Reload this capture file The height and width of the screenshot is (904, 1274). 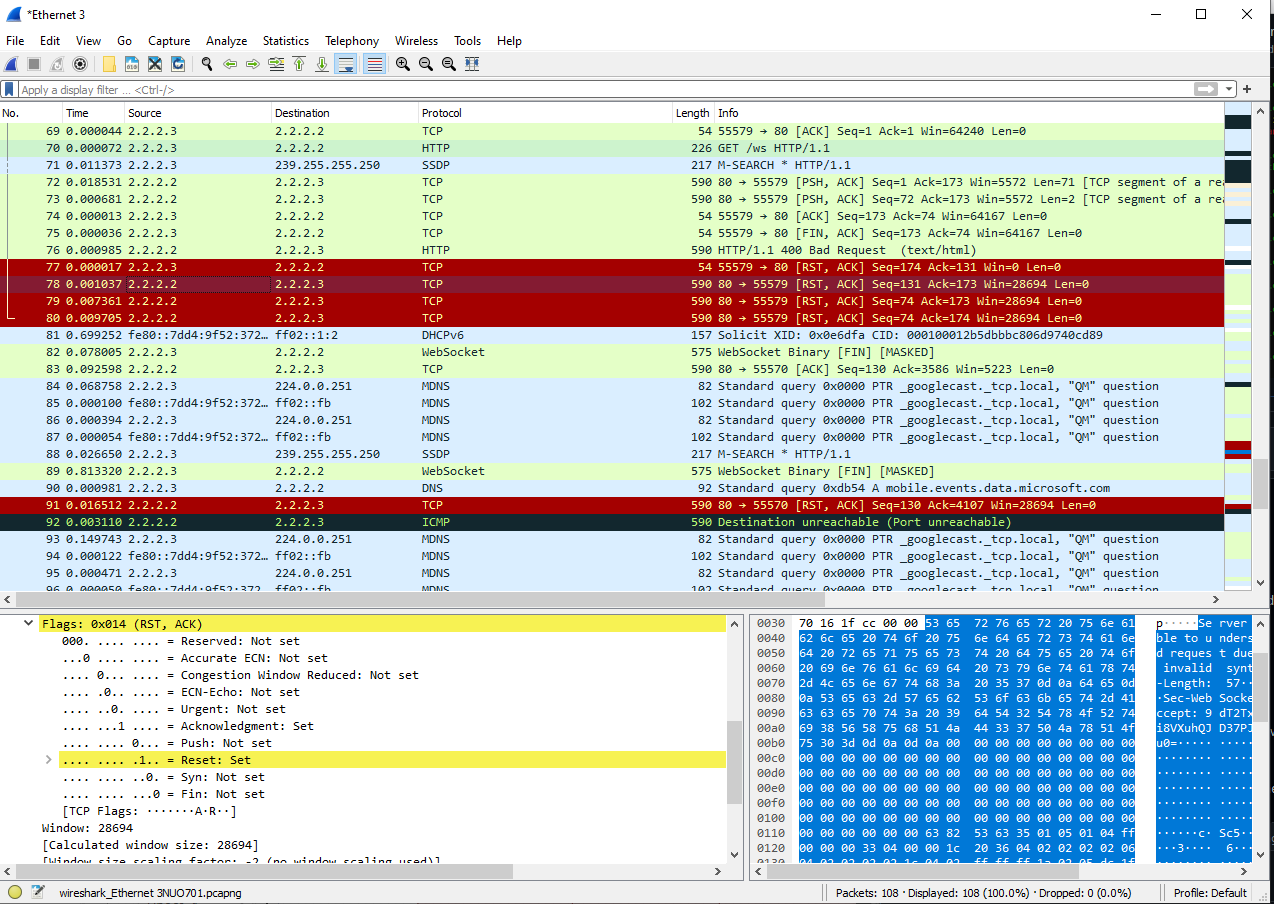pos(177,64)
